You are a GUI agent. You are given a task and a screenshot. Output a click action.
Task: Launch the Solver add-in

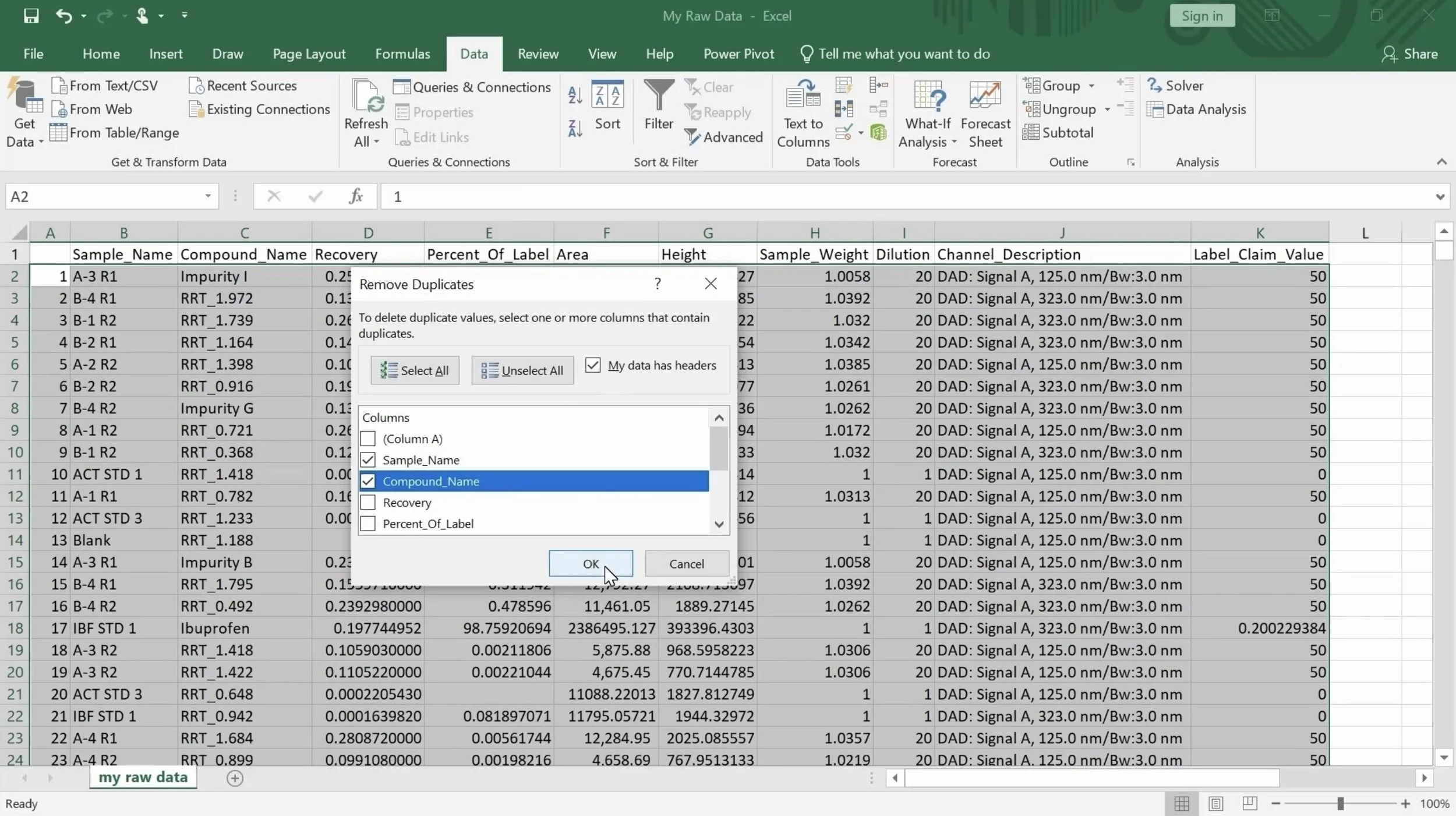(1176, 85)
